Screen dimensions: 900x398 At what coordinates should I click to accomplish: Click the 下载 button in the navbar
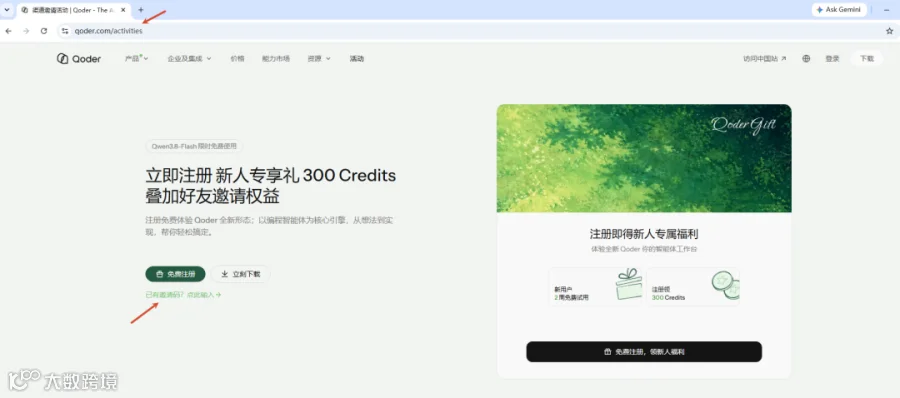(x=866, y=59)
